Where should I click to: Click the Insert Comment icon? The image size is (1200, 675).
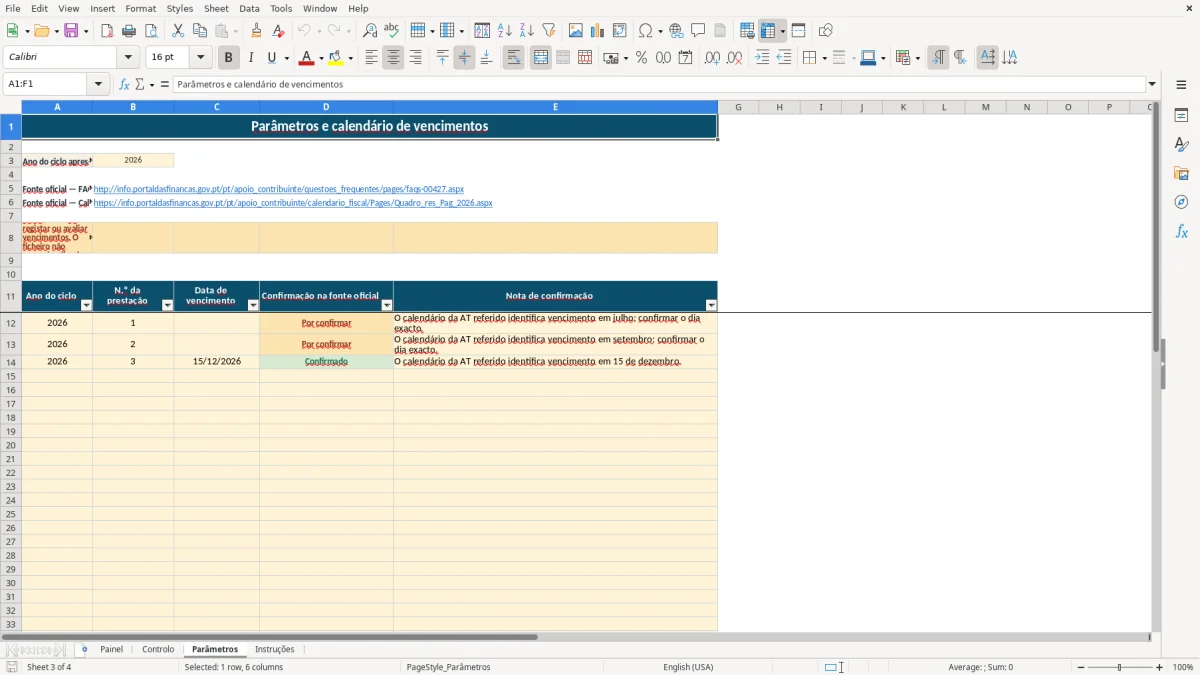(x=699, y=31)
